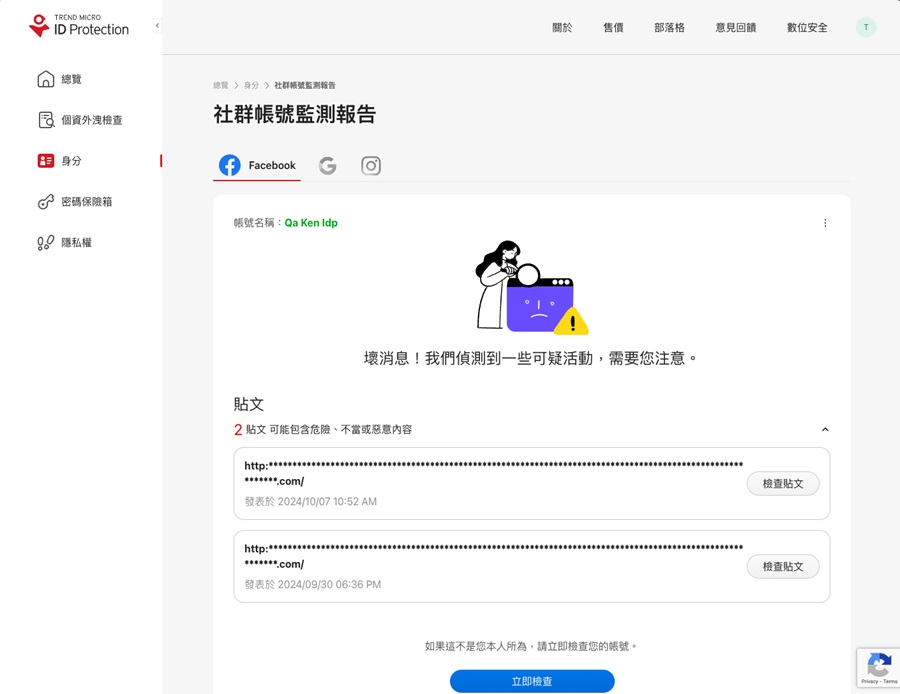
Task: Click the Trend Micro ID Protection logo
Action: click(x=79, y=26)
